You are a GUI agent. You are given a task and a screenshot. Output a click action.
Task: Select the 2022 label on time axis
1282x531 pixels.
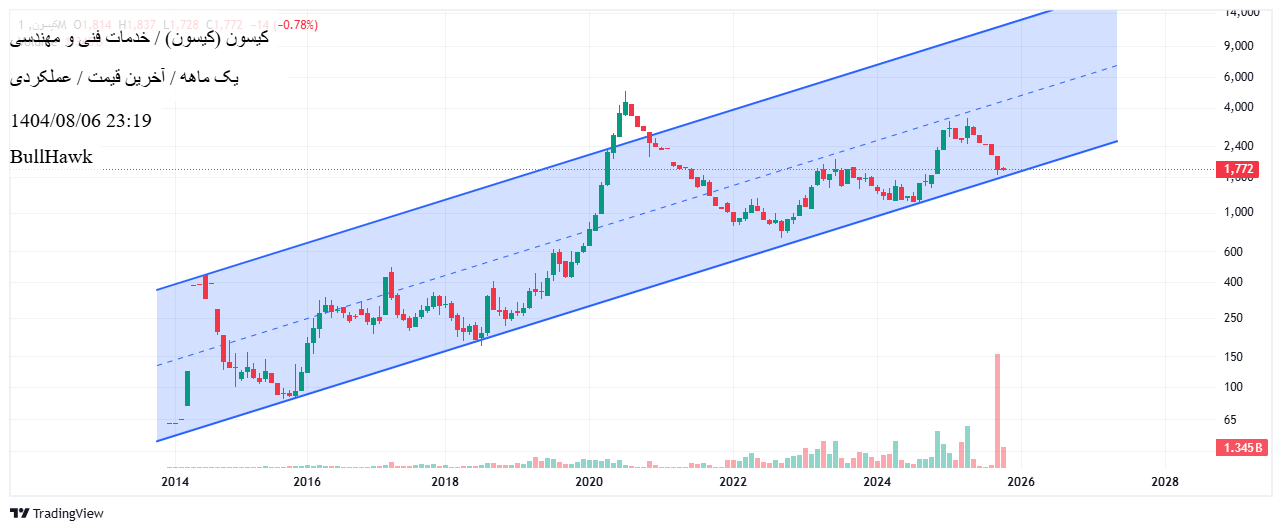click(x=733, y=482)
